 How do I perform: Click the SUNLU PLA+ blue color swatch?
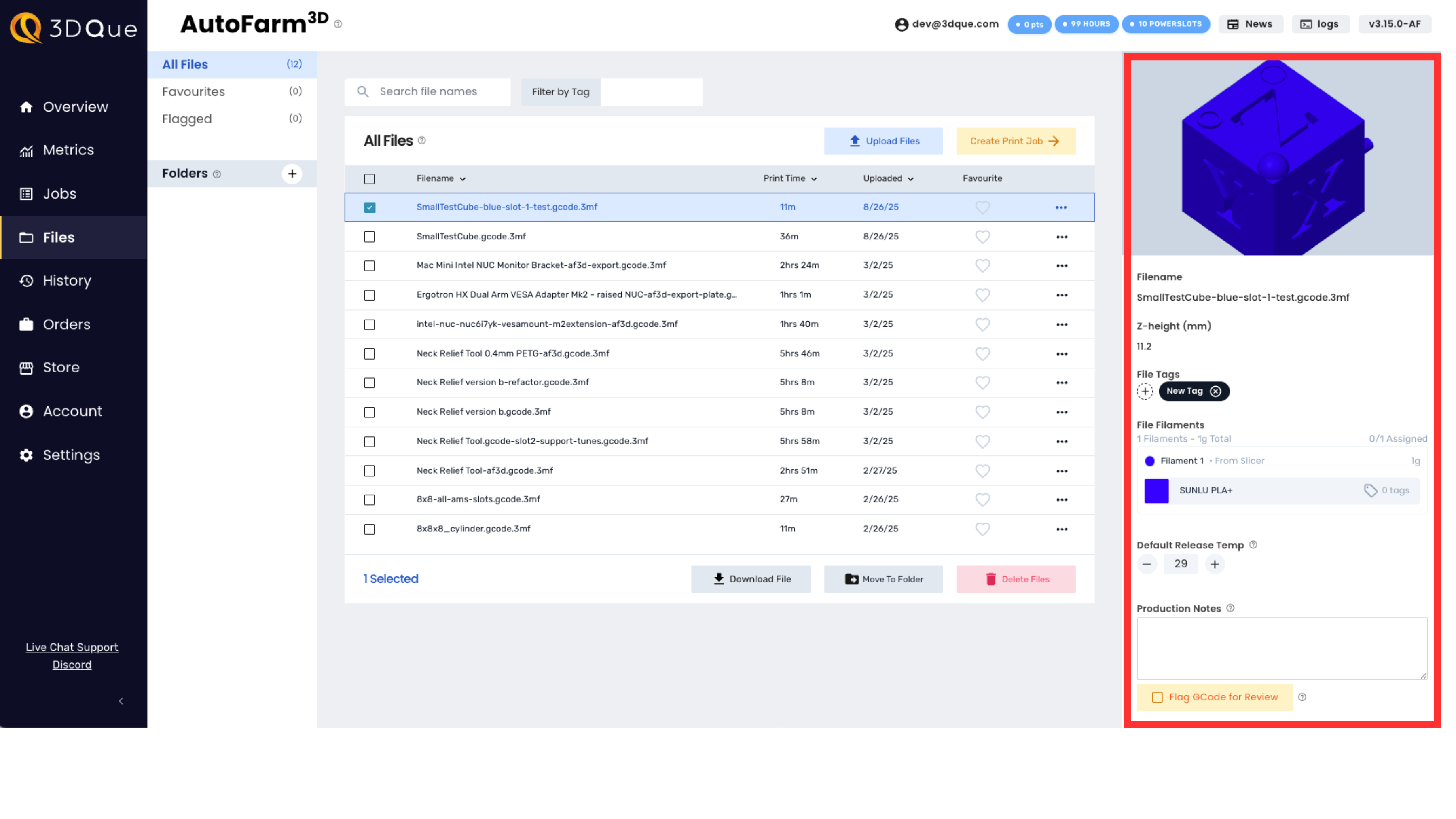[x=1156, y=491]
